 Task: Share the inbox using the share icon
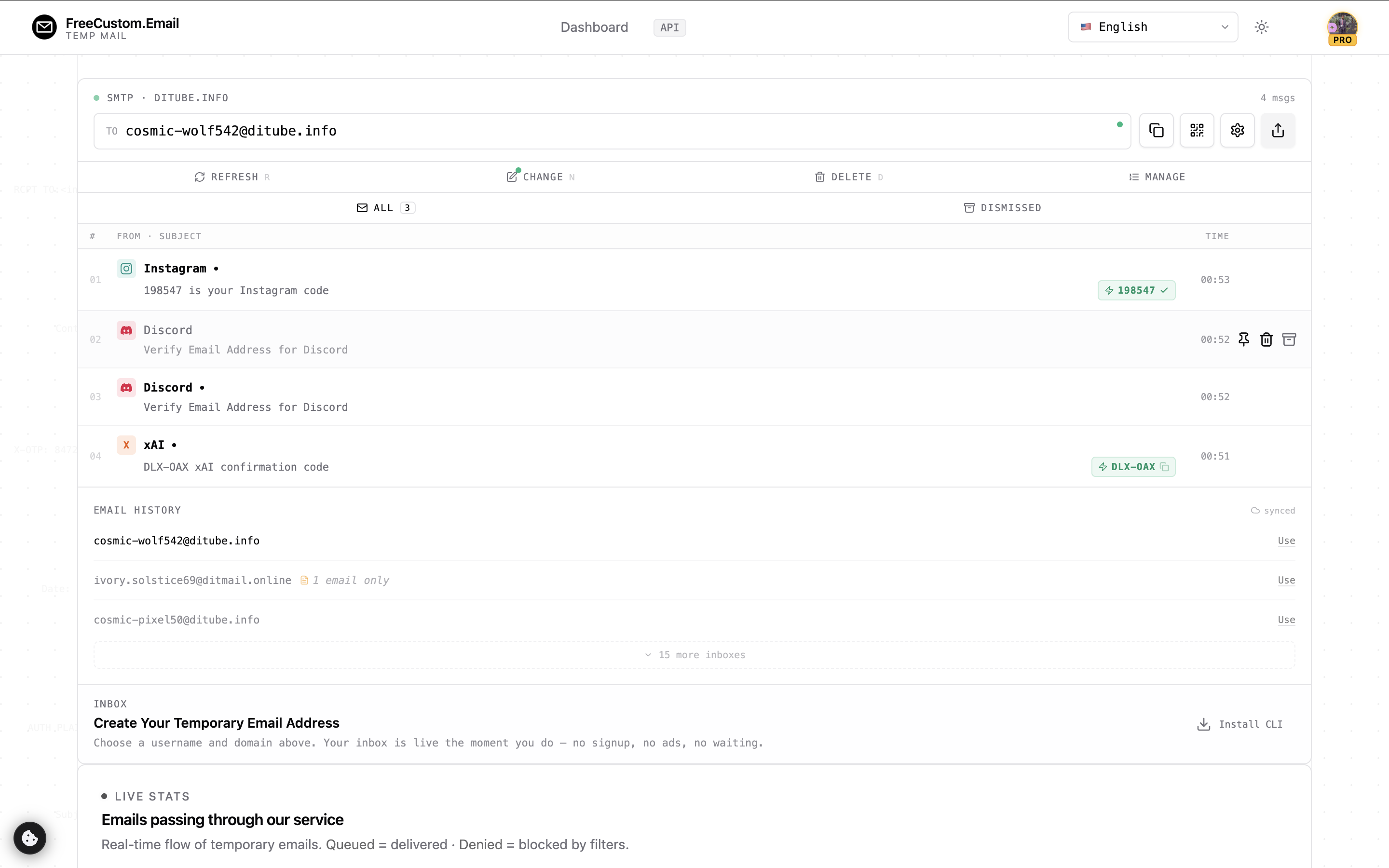[x=1278, y=130]
